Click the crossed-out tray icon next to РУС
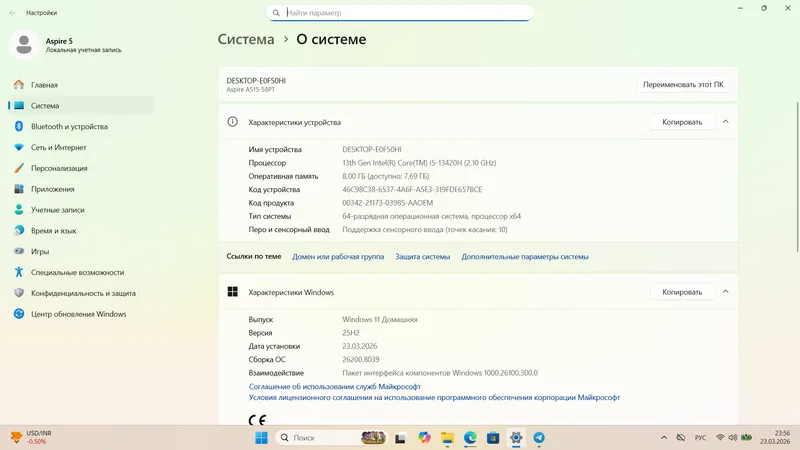The height and width of the screenshot is (450, 800). pyautogui.click(x=681, y=438)
